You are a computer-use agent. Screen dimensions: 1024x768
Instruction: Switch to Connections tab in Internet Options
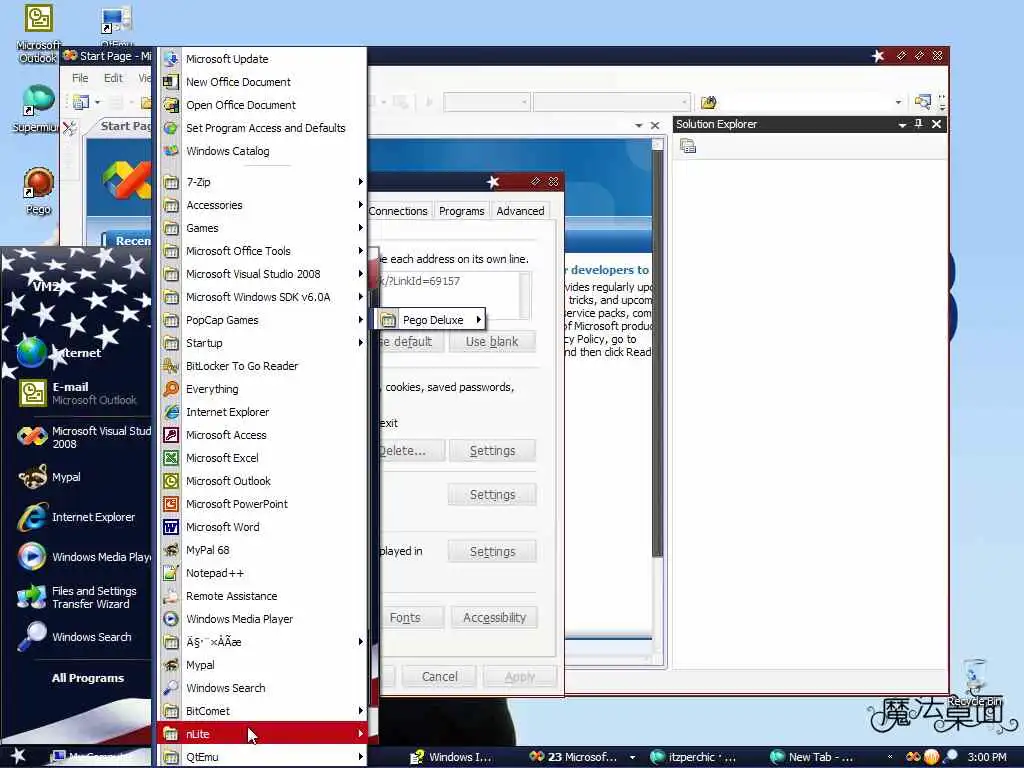click(398, 211)
